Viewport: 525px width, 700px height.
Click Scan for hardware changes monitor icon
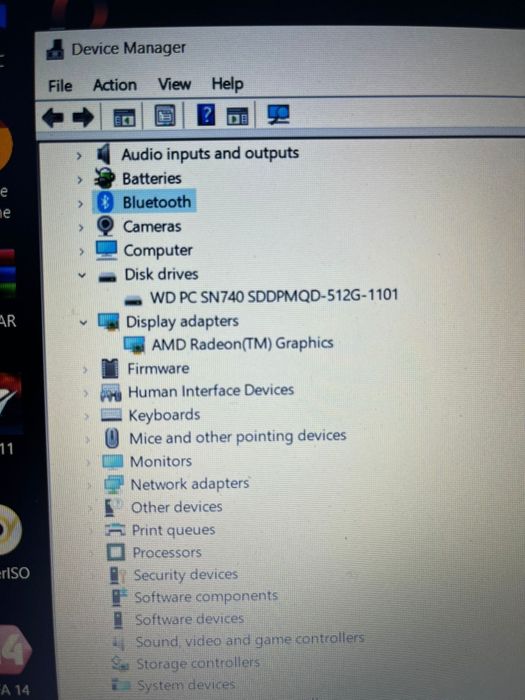(279, 115)
